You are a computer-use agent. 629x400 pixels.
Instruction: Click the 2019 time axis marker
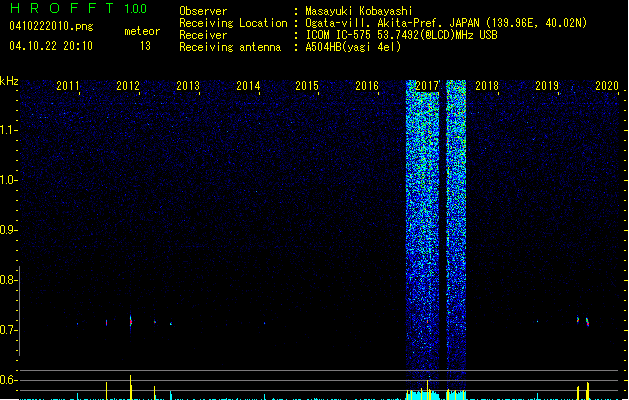(547, 86)
